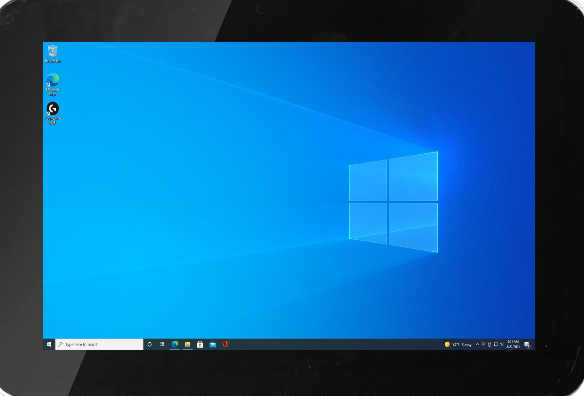The height and width of the screenshot is (396, 584).
Task: Launch Microsoft Edge from the taskbar
Action: point(175,345)
